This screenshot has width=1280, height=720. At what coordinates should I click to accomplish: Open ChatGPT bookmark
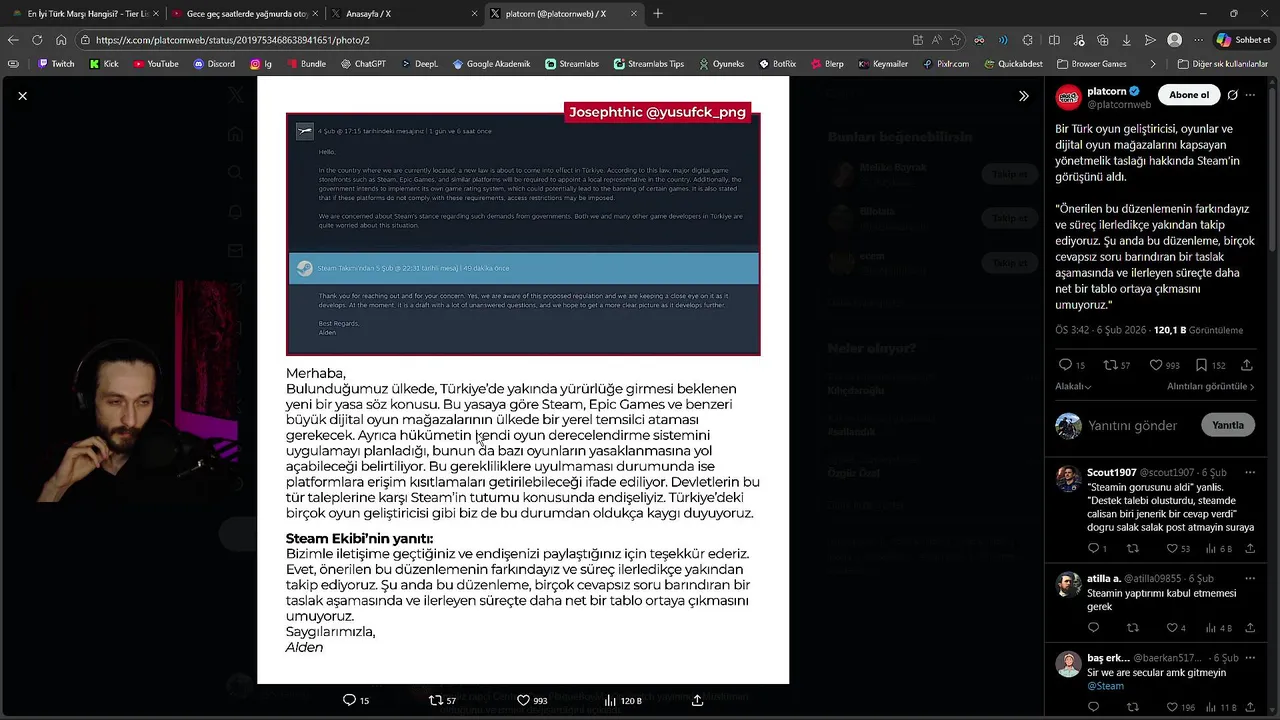pyautogui.click(x=362, y=64)
